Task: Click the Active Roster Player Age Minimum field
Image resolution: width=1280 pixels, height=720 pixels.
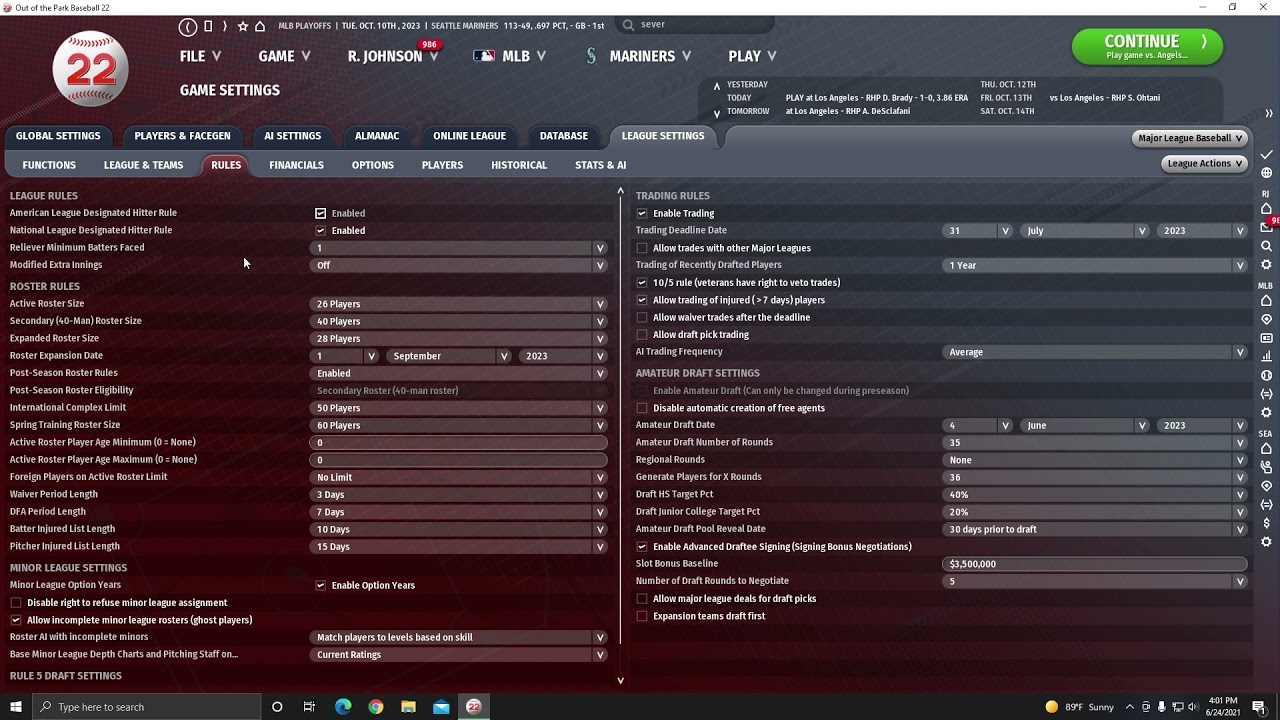Action: (459, 442)
